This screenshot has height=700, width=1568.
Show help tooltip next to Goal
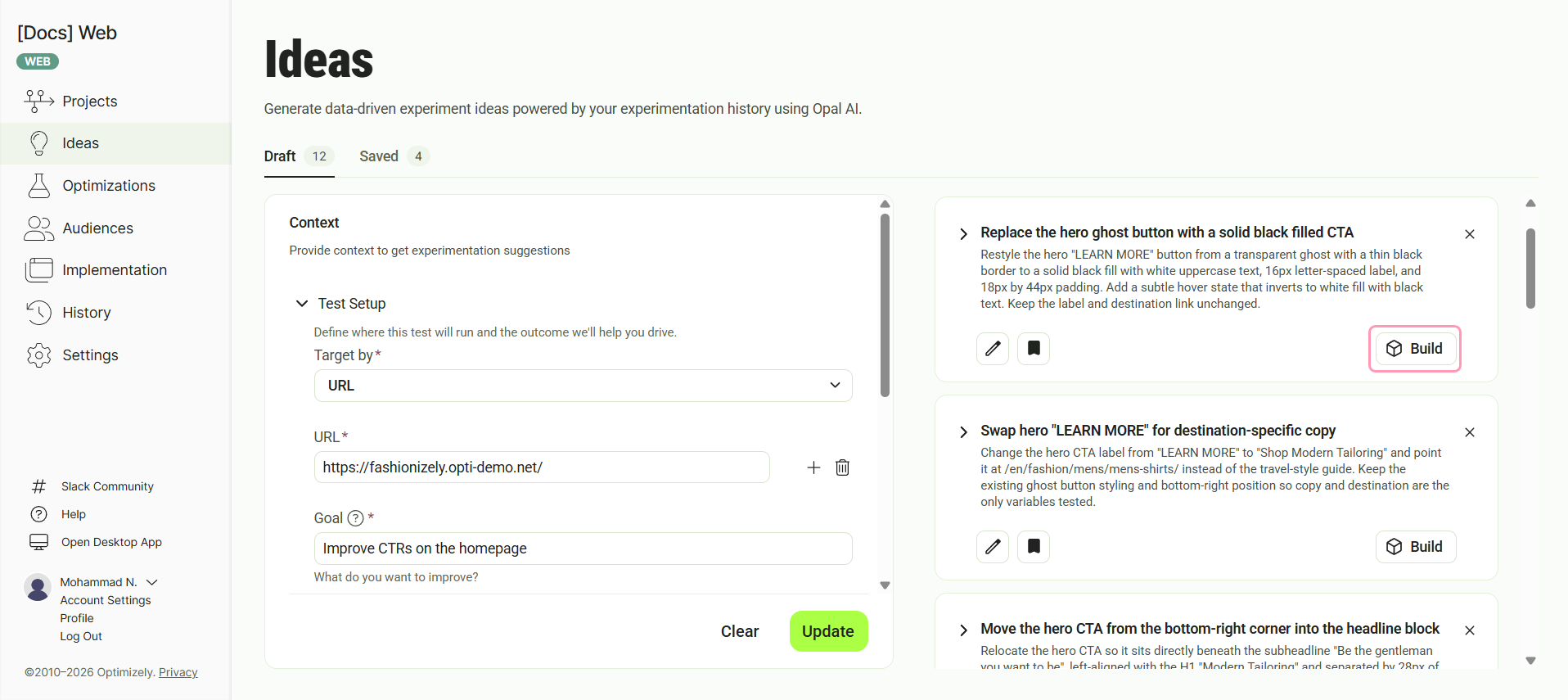[355, 518]
